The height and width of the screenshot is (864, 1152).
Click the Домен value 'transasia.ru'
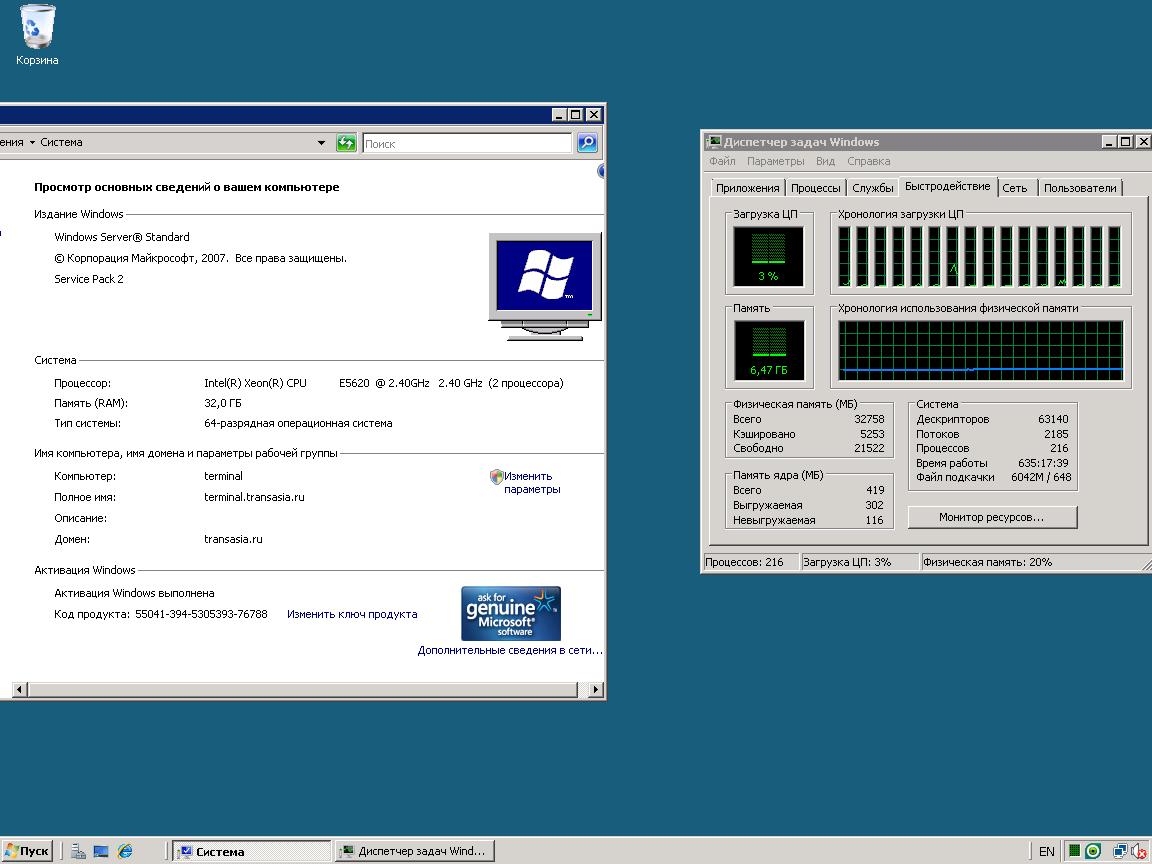click(233, 539)
